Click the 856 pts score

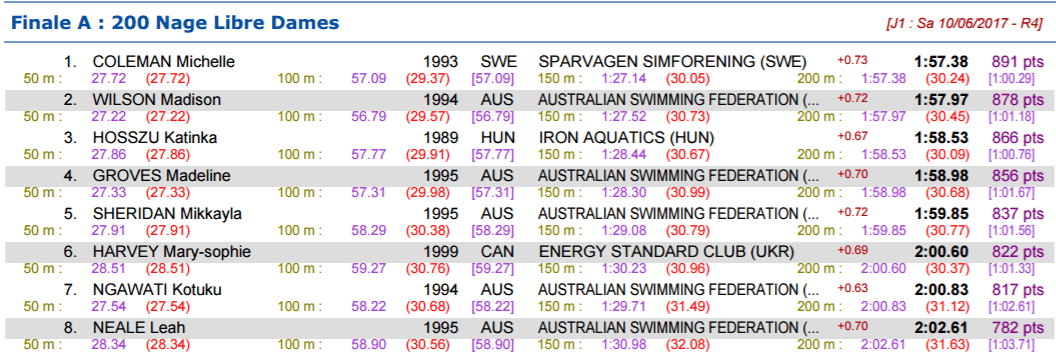1018,176
